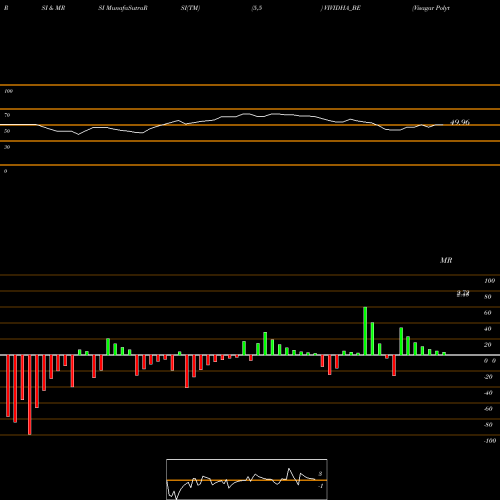Click the '-1' label in mini chart
This screenshot has height=500, width=500.
tap(321, 486)
